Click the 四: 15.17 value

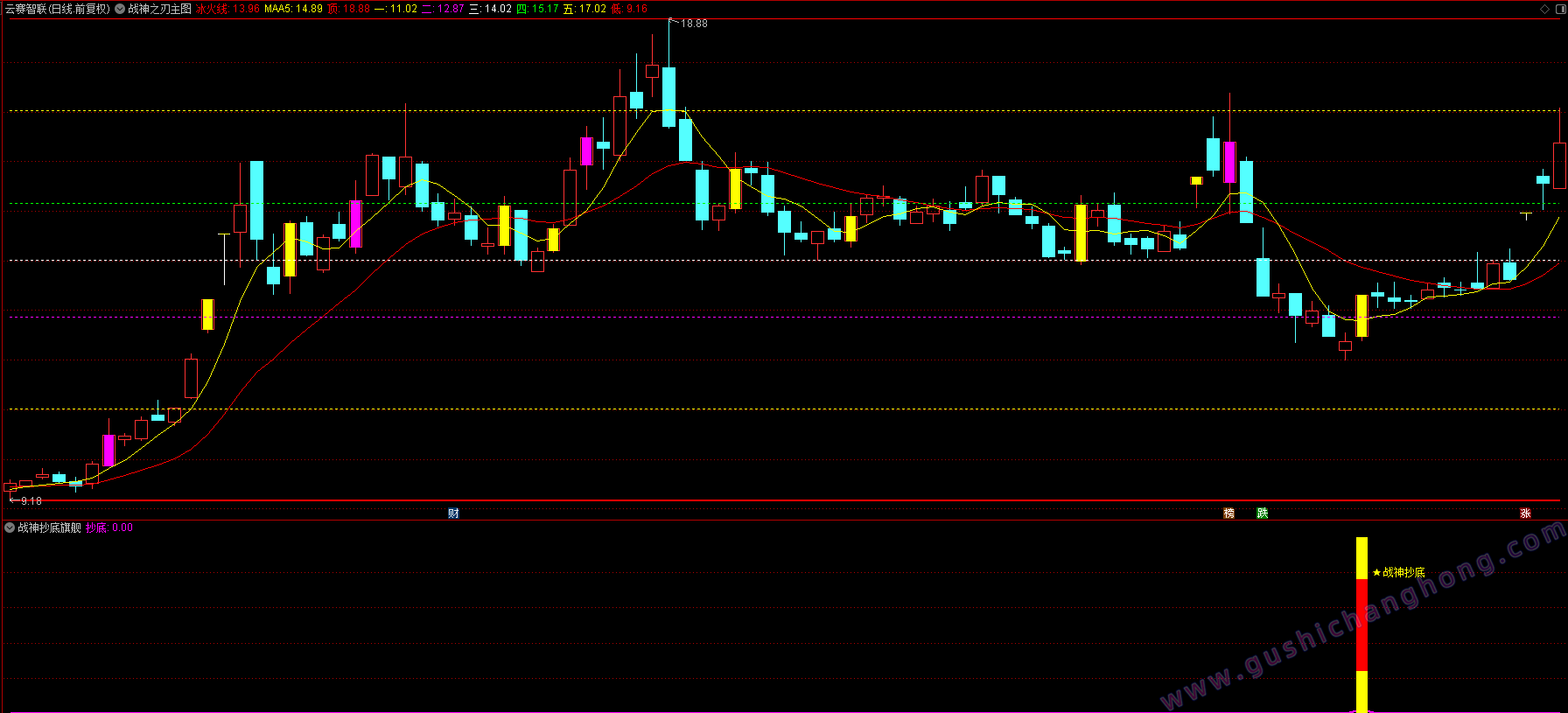(x=537, y=9)
